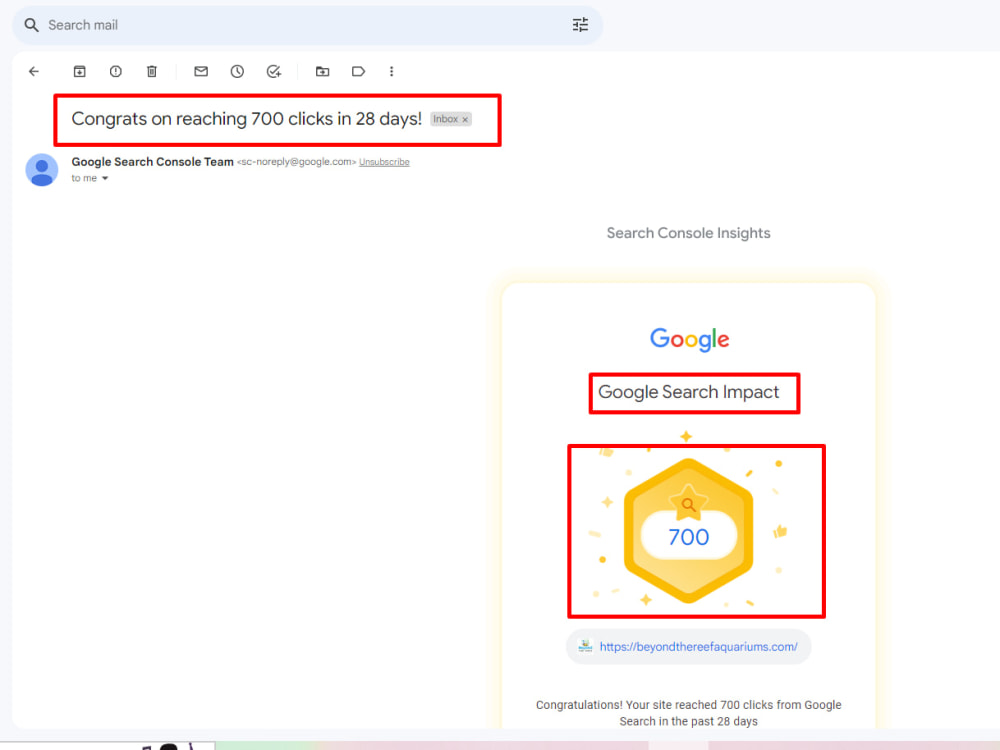Click the sender name Google Search Console Team
The height and width of the screenshot is (750, 1000).
click(x=152, y=162)
